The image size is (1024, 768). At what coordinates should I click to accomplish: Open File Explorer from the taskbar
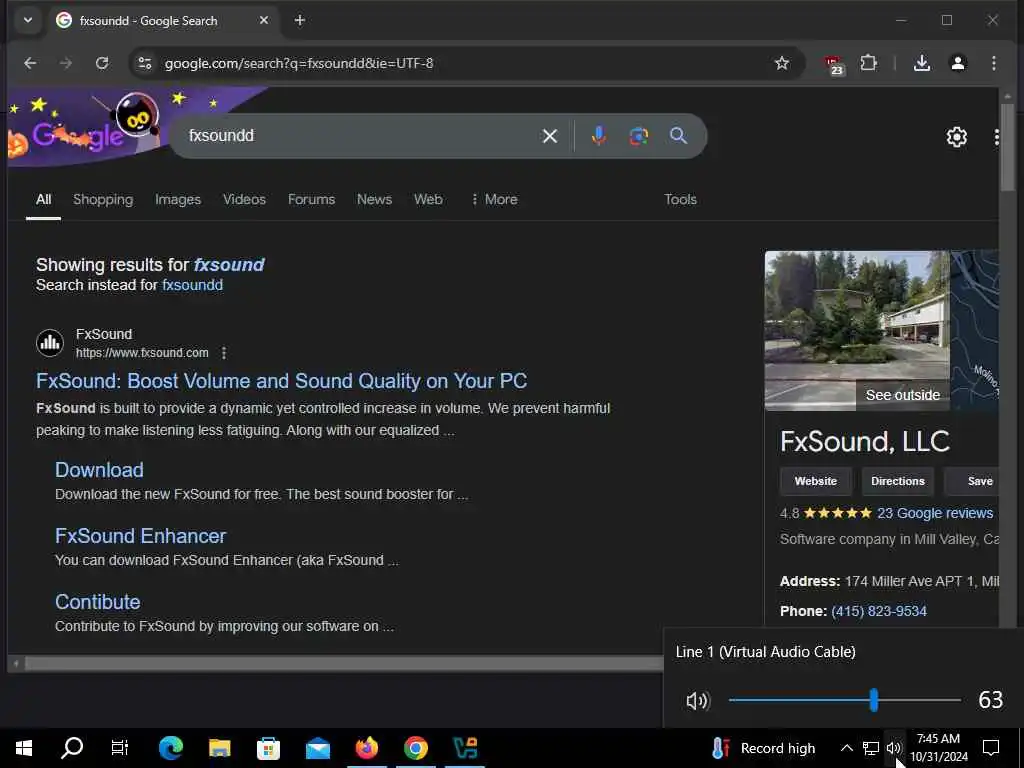[x=219, y=748]
